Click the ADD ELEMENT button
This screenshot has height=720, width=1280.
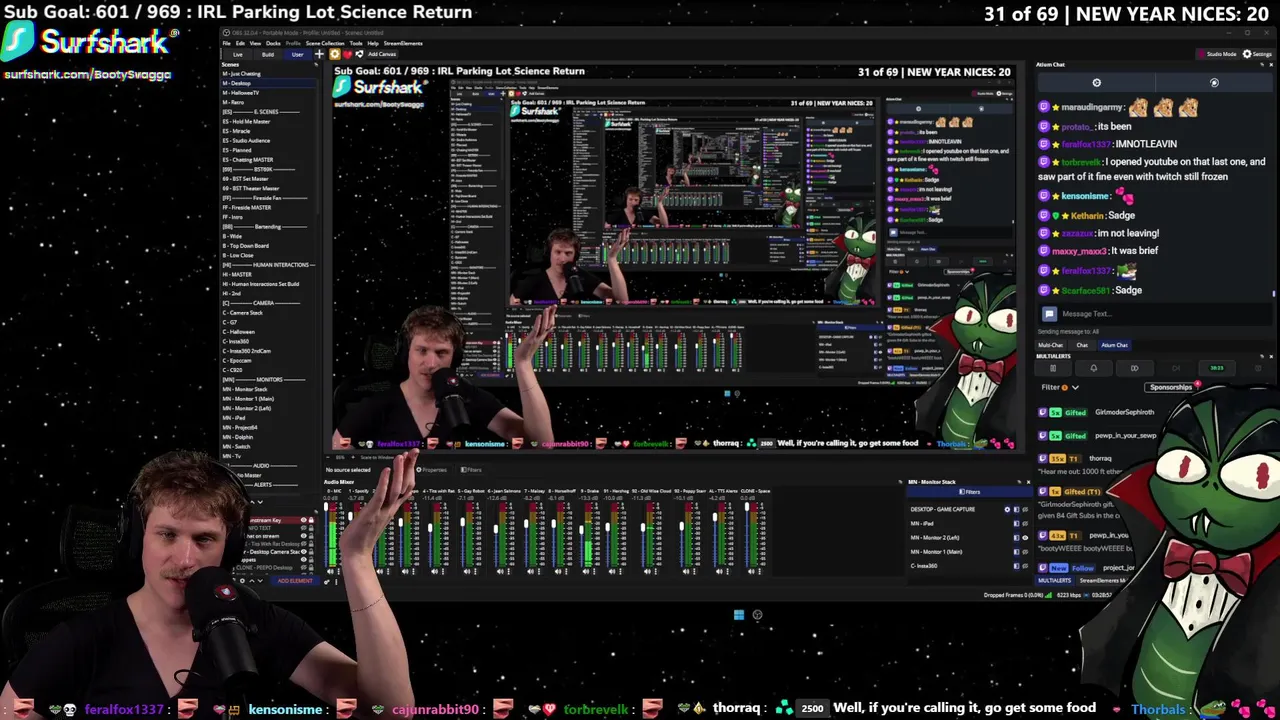295,581
